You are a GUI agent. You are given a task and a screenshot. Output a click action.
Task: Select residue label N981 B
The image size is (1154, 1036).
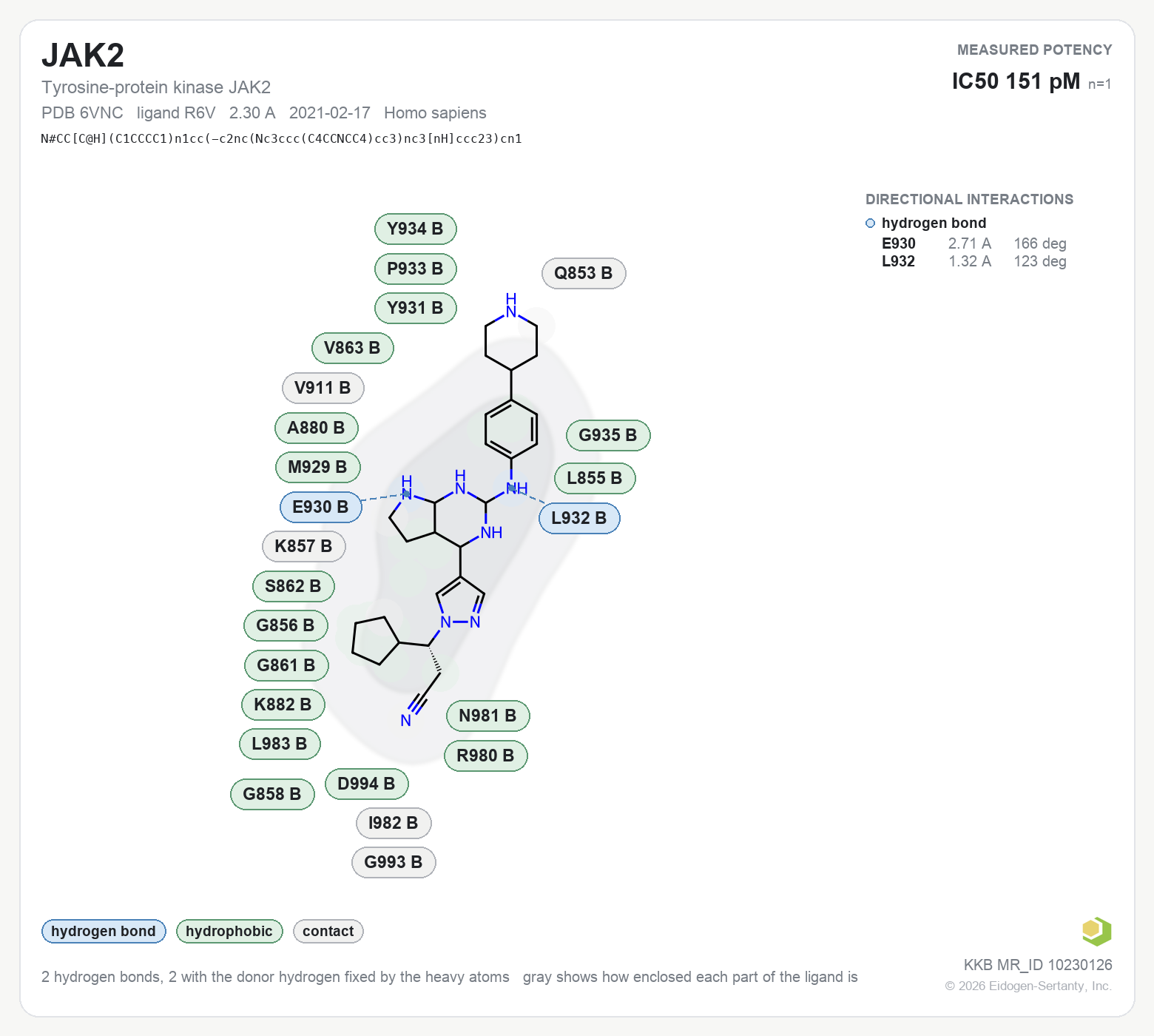pyautogui.click(x=487, y=716)
